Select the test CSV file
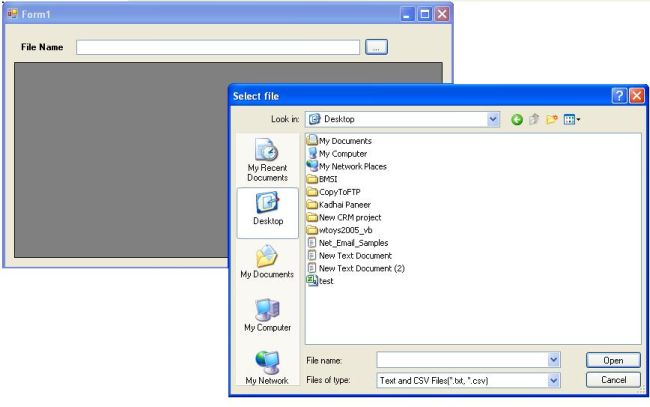The image size is (650, 407). click(320, 281)
